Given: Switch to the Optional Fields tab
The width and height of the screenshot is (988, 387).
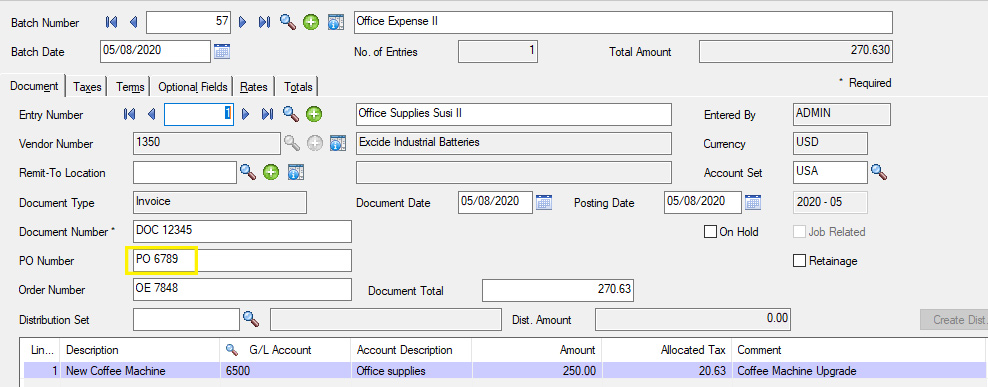Looking at the screenshot, I should pyautogui.click(x=192, y=87).
